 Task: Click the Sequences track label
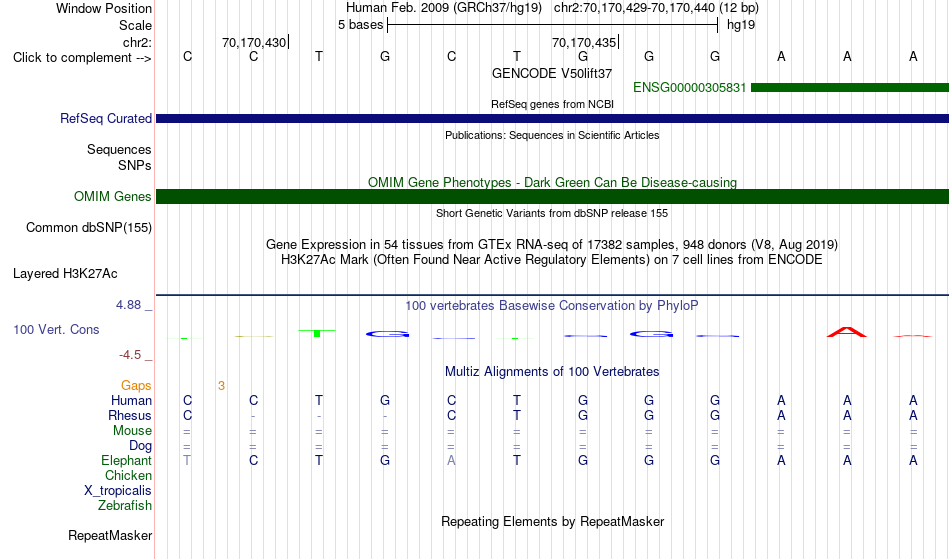[x=119, y=150]
